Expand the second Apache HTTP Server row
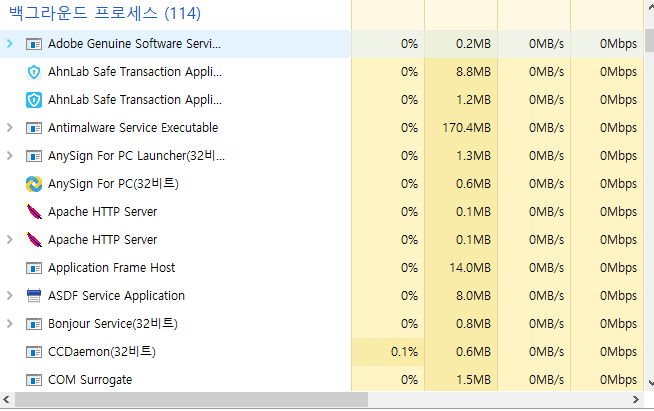This screenshot has height=411, width=654. pos(10,239)
